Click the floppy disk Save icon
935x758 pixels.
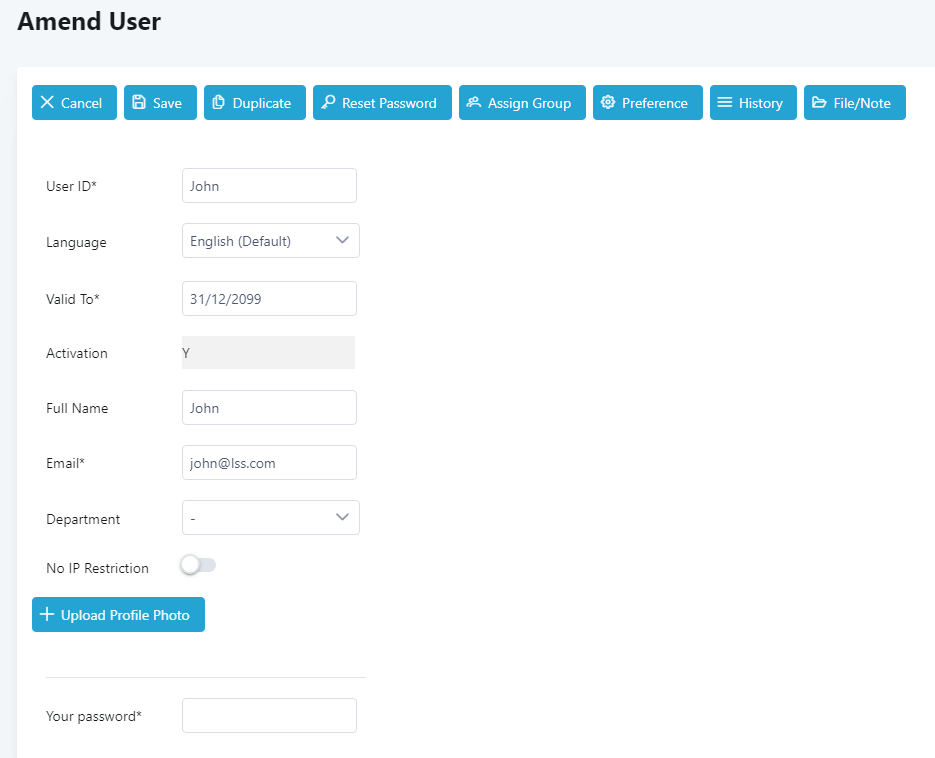click(x=139, y=103)
